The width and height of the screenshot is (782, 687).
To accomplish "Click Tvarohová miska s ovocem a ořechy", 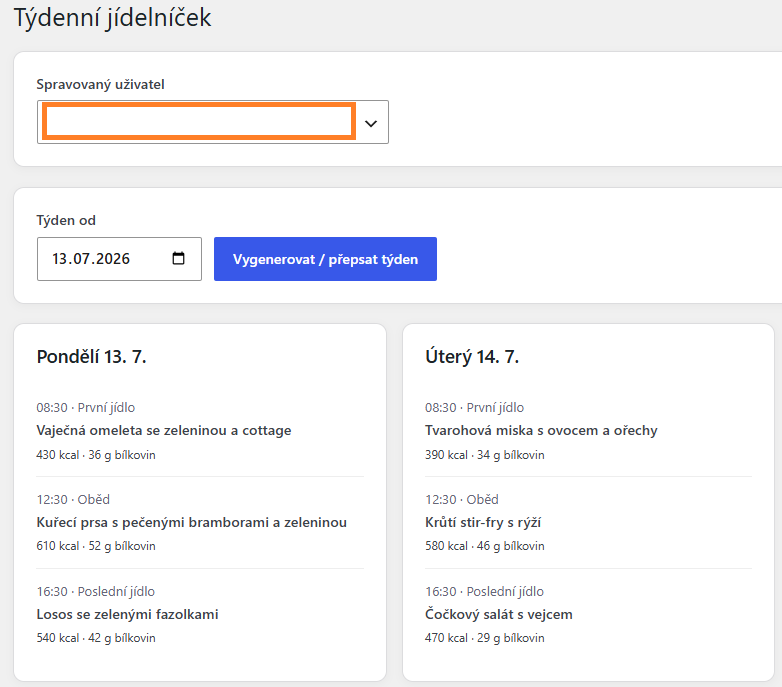I will tap(541, 430).
